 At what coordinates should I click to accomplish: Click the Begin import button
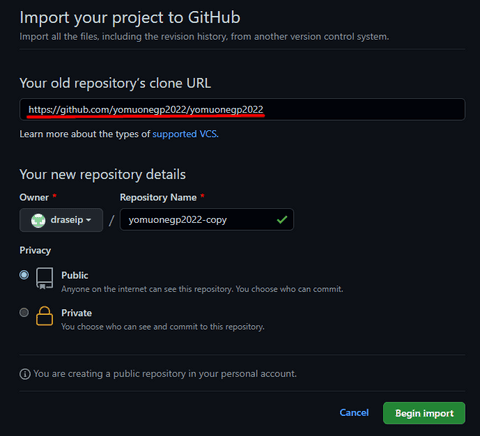click(424, 413)
